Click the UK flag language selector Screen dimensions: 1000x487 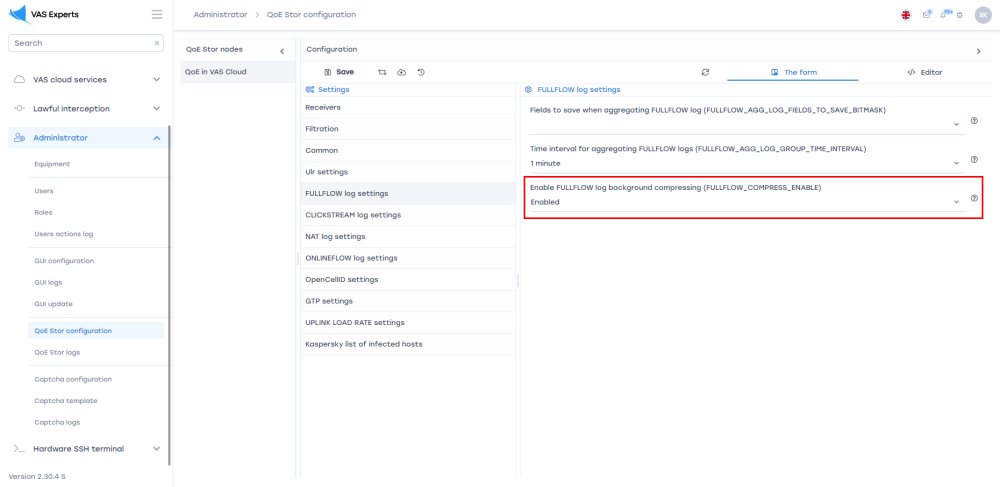[906, 15]
